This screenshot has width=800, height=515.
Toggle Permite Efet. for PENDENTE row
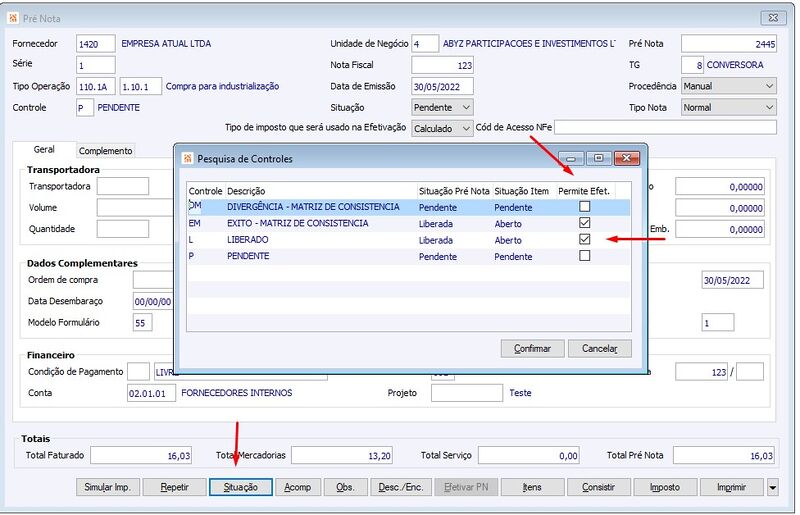(585, 256)
